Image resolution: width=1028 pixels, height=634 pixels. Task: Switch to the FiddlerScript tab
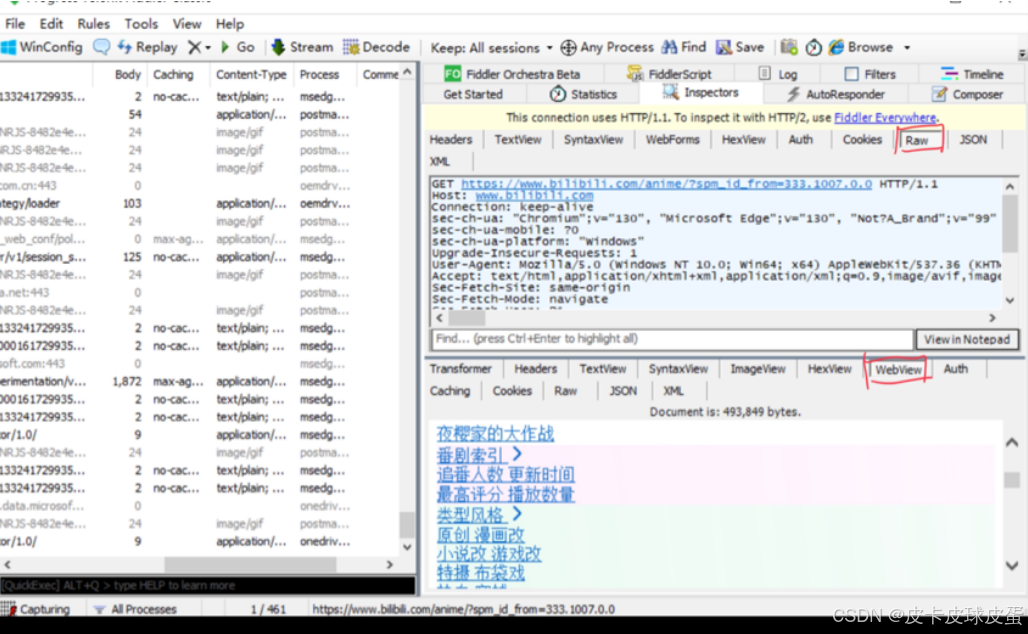(669, 74)
